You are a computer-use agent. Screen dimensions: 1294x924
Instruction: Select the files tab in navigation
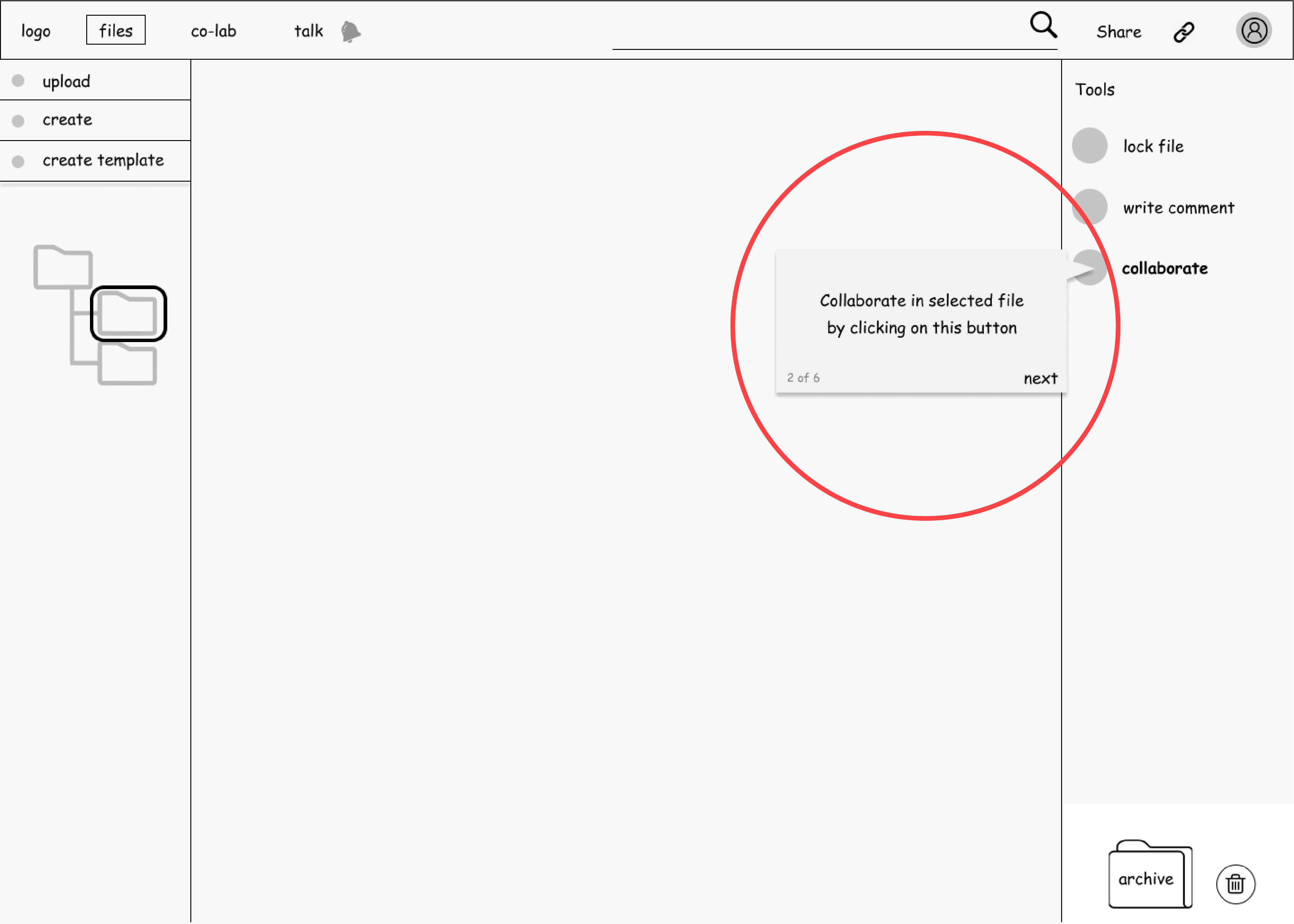115,30
